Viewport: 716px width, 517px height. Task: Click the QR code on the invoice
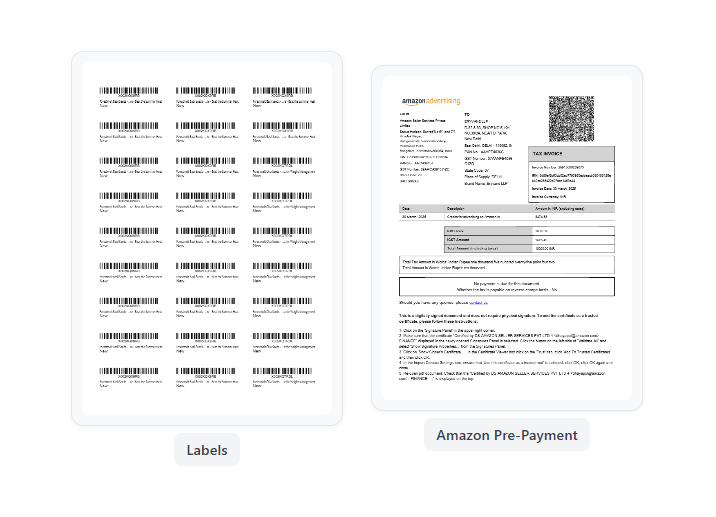[x=571, y=119]
